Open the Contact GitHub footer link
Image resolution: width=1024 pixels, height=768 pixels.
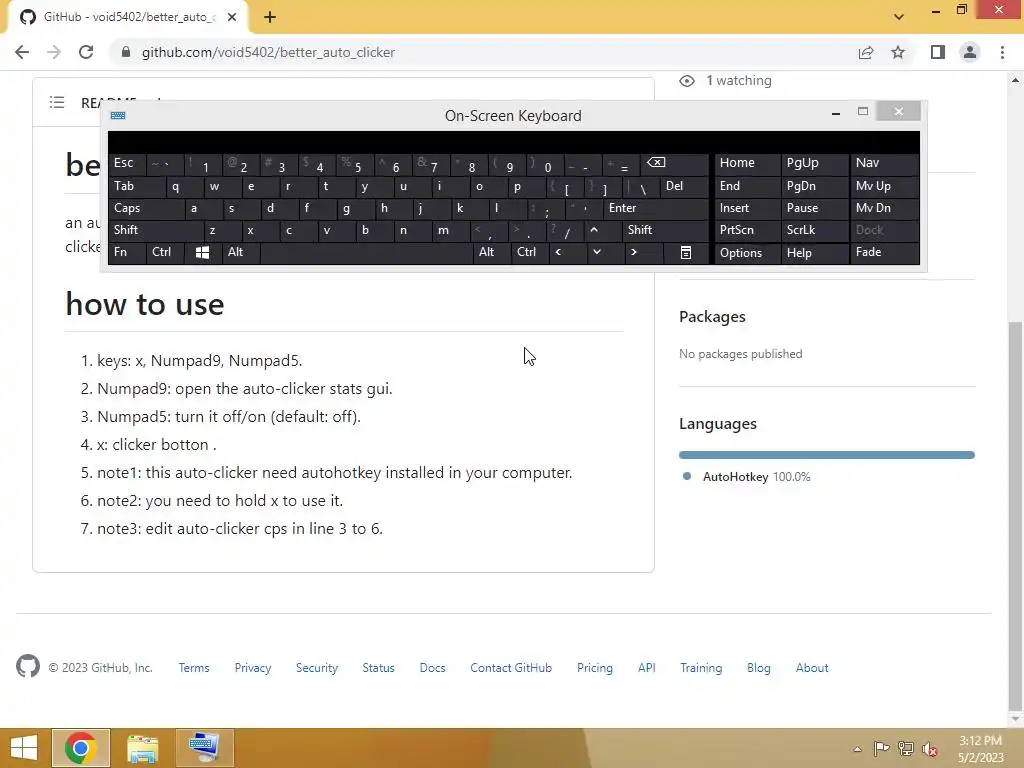point(511,667)
